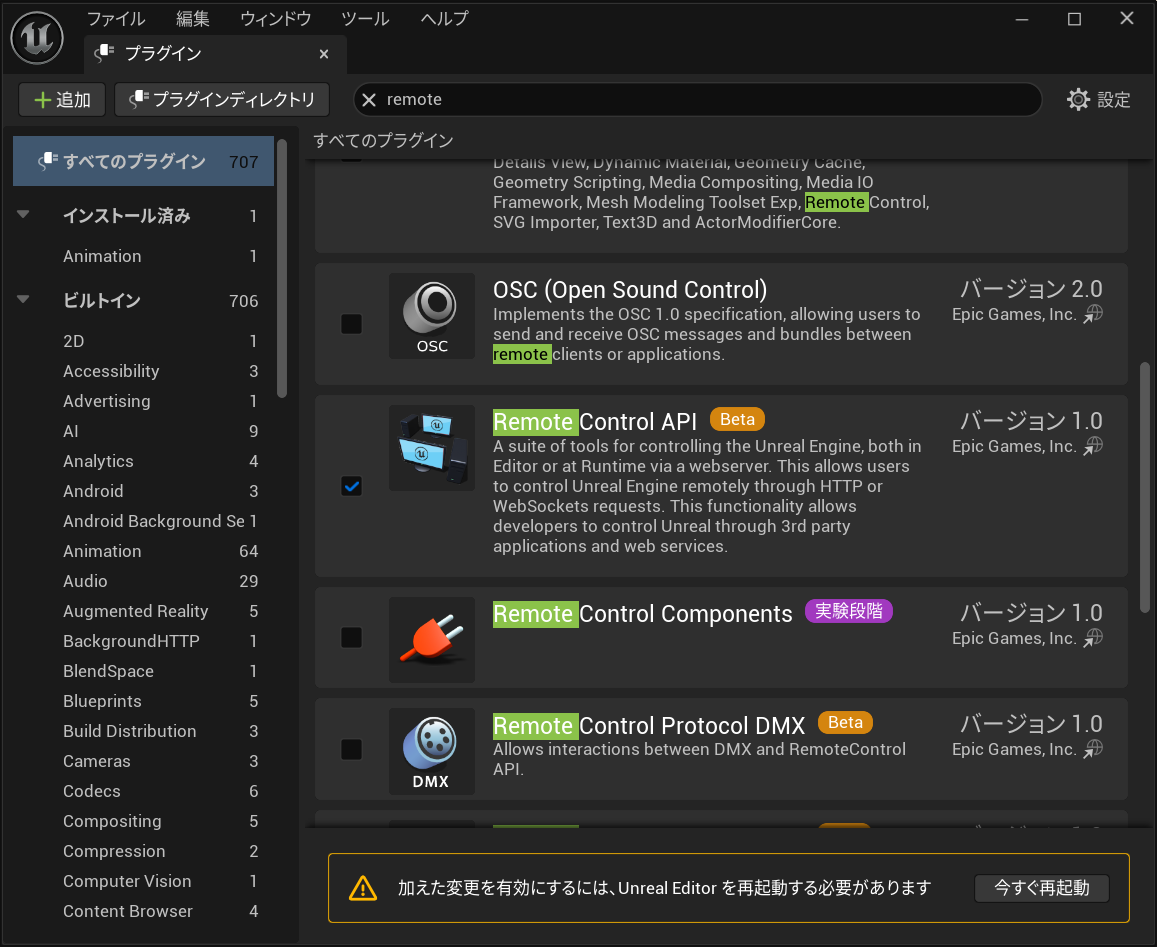The height and width of the screenshot is (947, 1157).
Task: Disable the Remote Control API plugin checkbox
Action: [351, 486]
